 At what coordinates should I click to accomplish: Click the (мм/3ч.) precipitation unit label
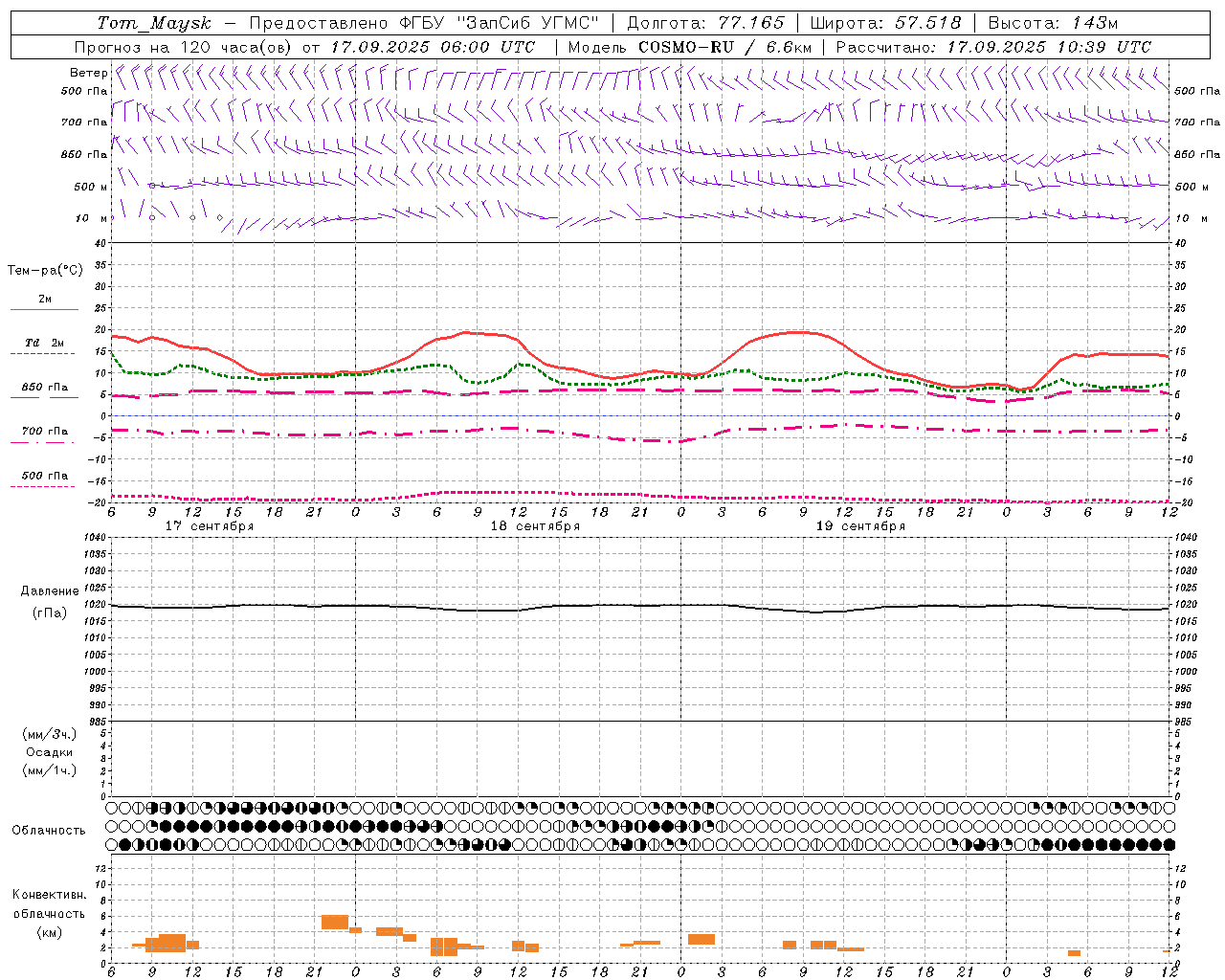(x=49, y=734)
